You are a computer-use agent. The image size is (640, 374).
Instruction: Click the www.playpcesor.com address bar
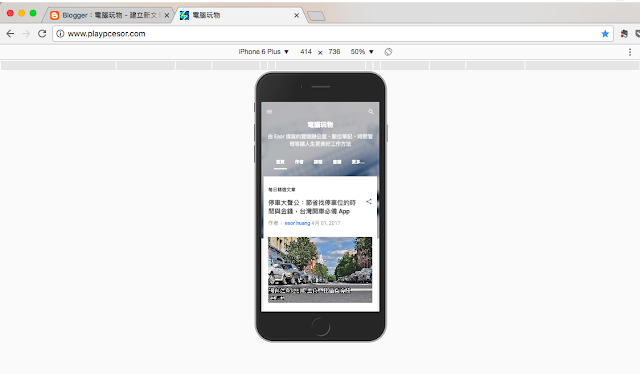pos(333,33)
